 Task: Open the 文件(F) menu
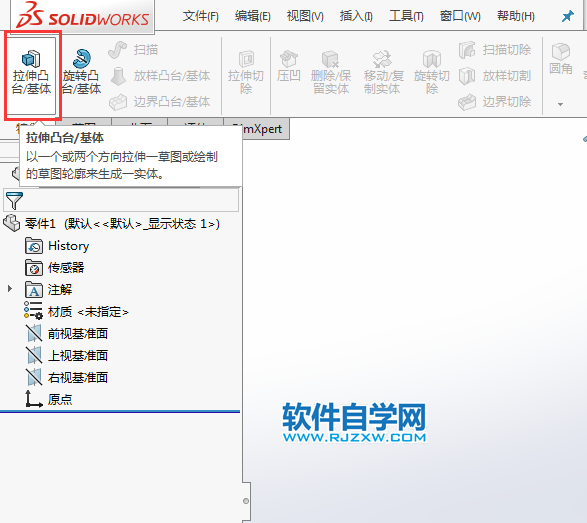click(201, 16)
